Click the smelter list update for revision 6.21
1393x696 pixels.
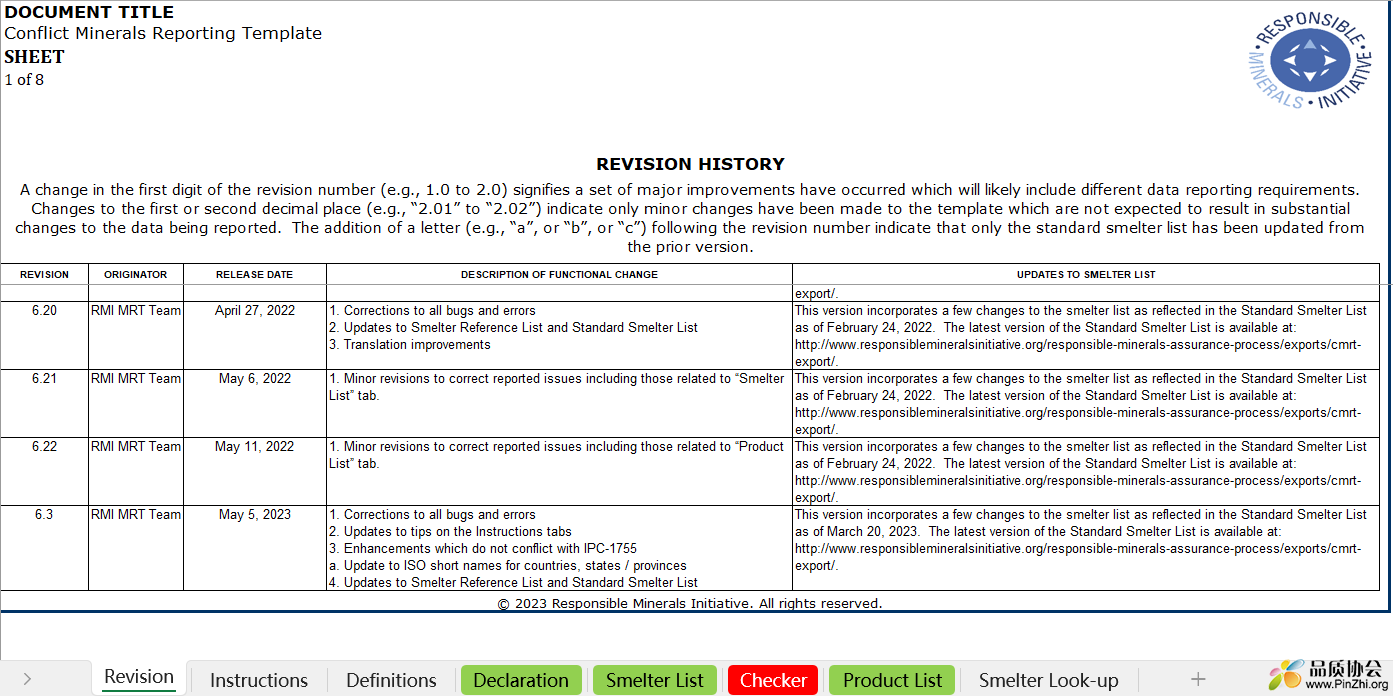coord(1086,403)
